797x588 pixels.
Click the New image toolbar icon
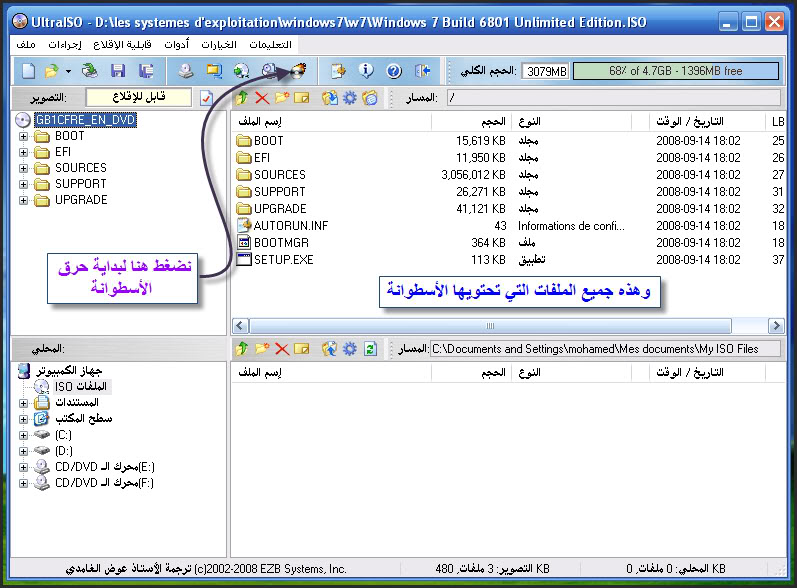28,71
